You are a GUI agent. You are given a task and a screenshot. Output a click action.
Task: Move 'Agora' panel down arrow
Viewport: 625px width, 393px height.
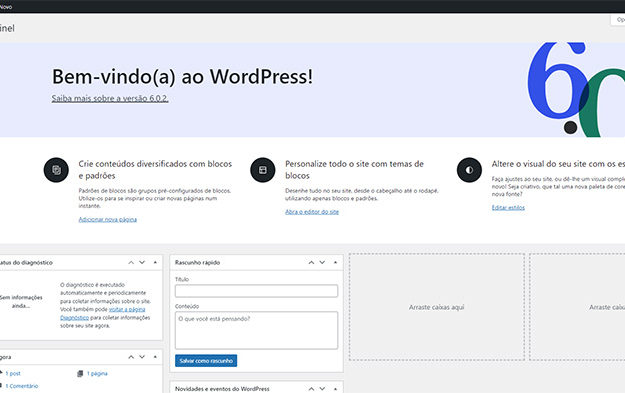(142, 357)
